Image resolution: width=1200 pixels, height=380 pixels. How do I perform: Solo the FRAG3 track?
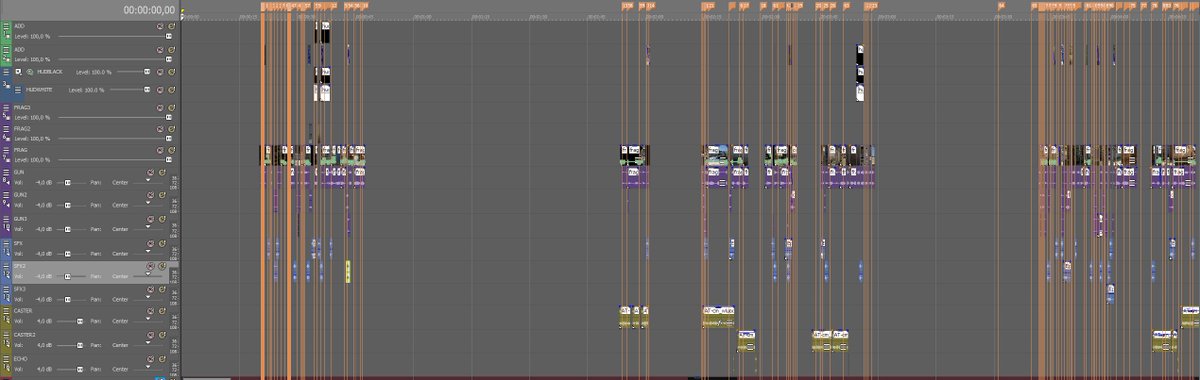tap(172, 107)
